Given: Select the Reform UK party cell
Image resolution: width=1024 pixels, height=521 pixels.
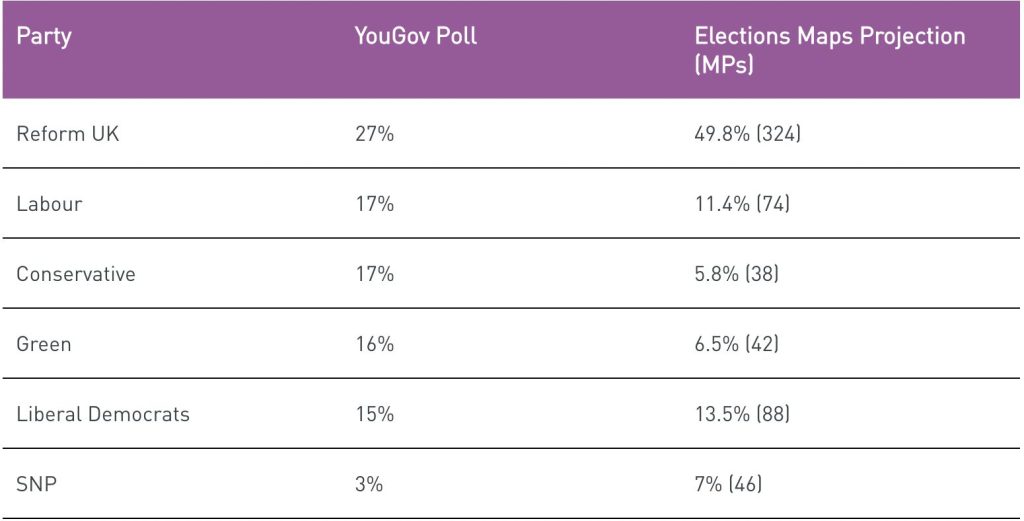Looking at the screenshot, I should point(67,133).
